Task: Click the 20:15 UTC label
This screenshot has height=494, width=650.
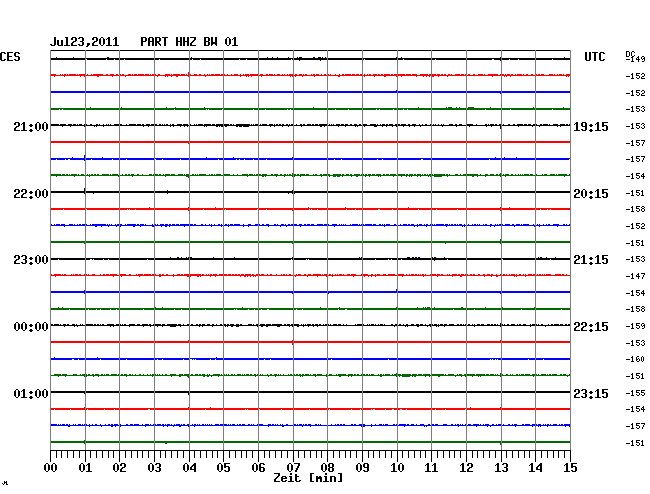Action: tap(590, 193)
